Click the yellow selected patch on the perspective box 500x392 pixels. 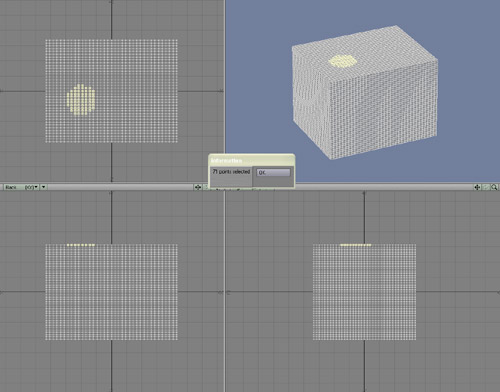tap(343, 61)
